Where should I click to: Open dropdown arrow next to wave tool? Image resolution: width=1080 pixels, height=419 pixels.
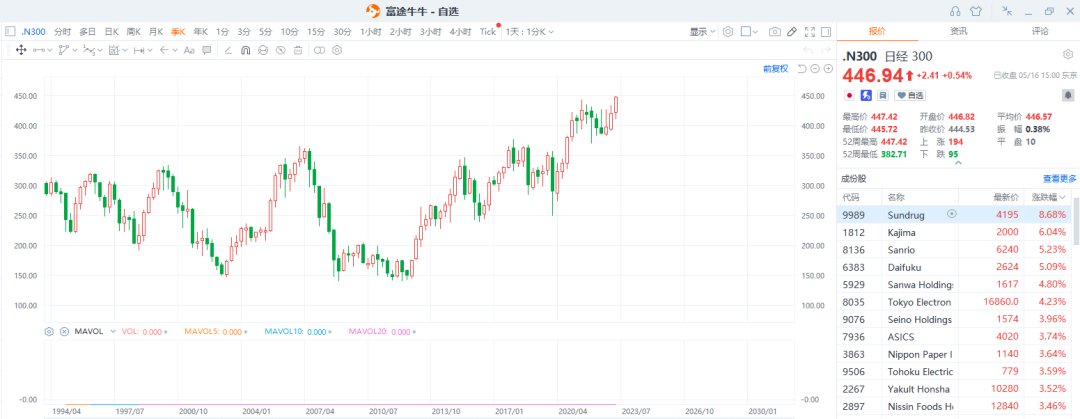pos(99,50)
